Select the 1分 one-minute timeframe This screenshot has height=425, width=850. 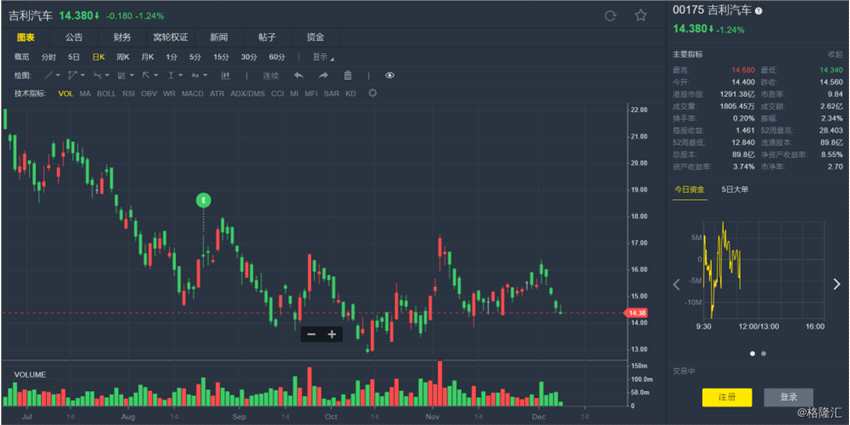coord(171,57)
